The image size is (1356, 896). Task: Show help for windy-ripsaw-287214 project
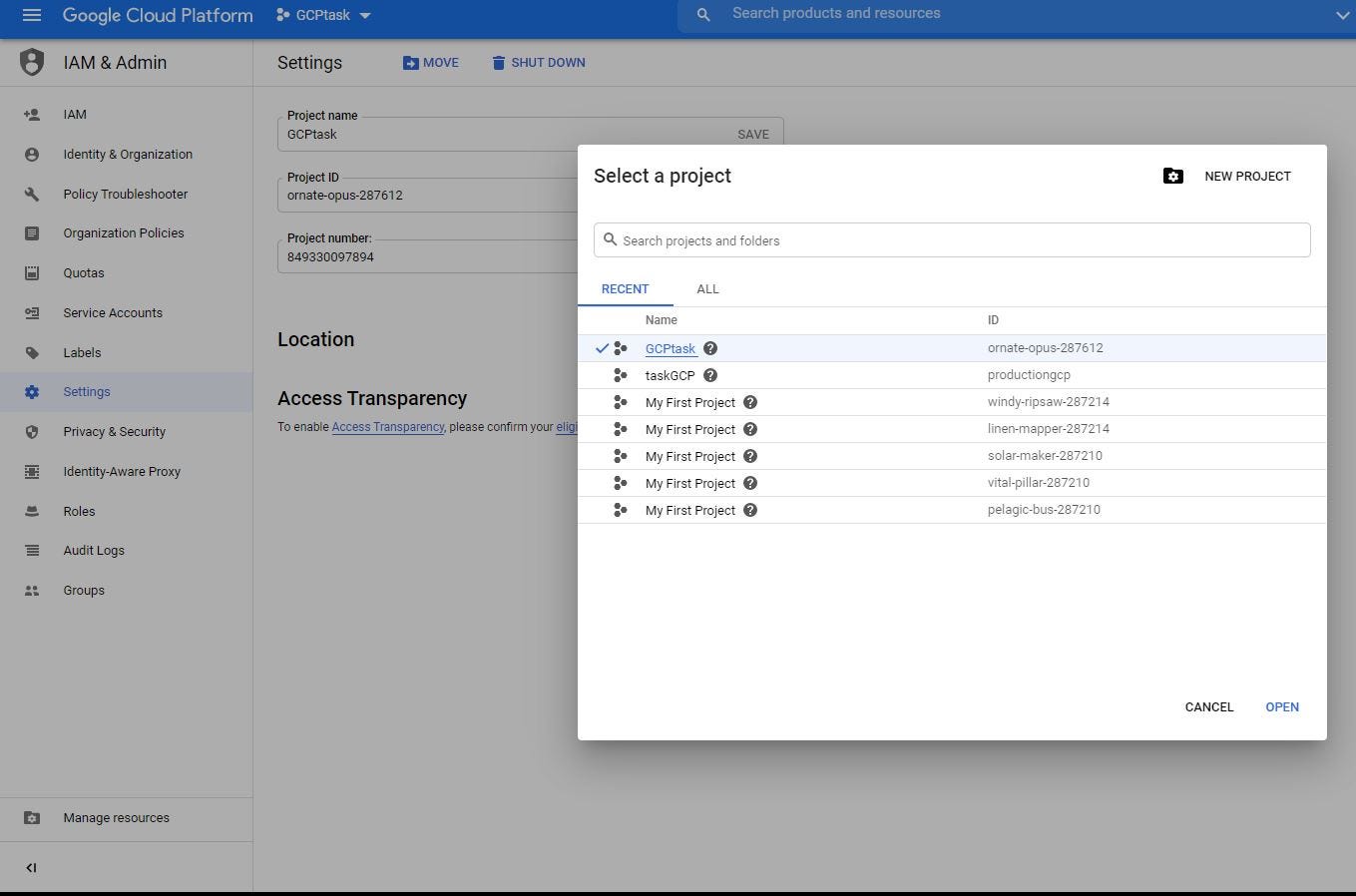pyautogui.click(x=750, y=402)
